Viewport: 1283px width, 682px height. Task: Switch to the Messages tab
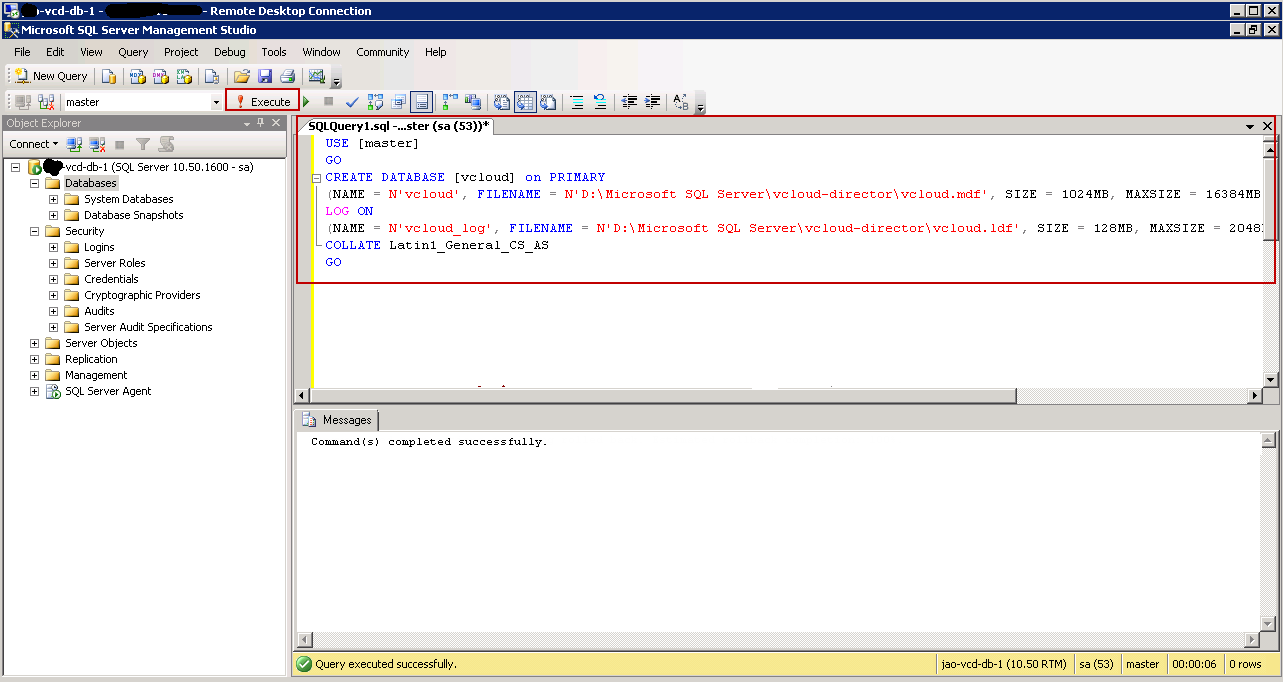point(346,420)
